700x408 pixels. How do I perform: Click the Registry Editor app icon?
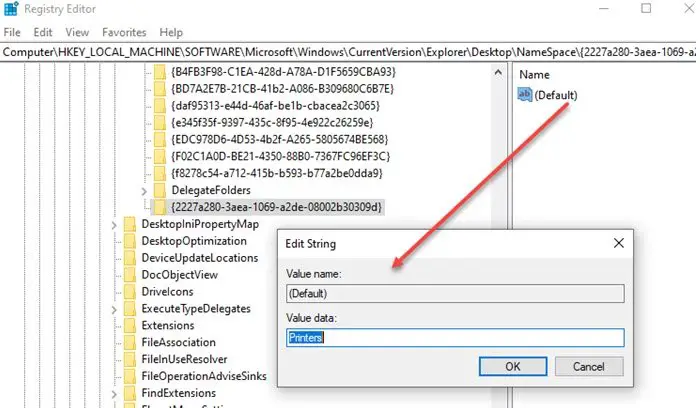(11, 8)
